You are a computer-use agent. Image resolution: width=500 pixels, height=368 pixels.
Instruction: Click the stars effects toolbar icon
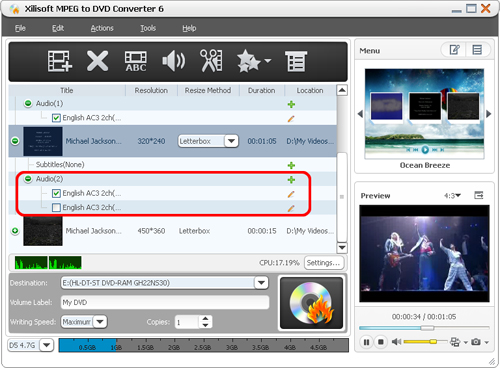[249, 61]
